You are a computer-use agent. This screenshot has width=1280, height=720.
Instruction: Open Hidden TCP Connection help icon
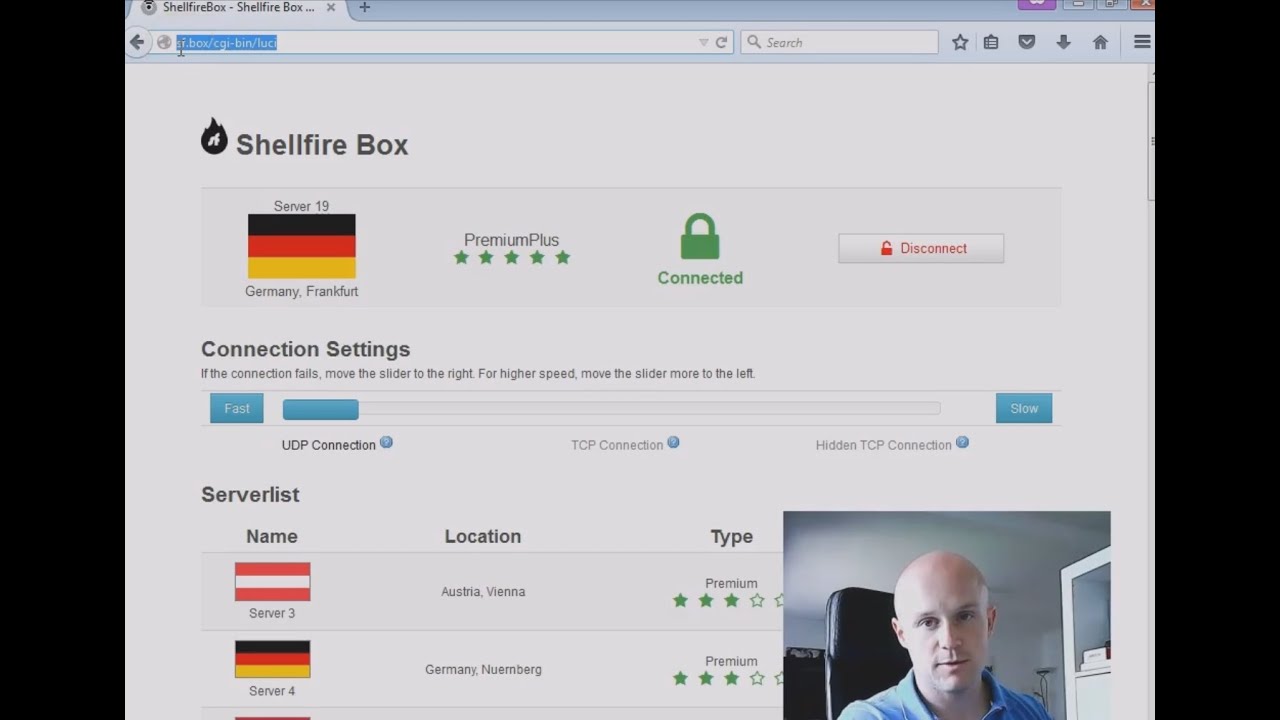point(962,442)
